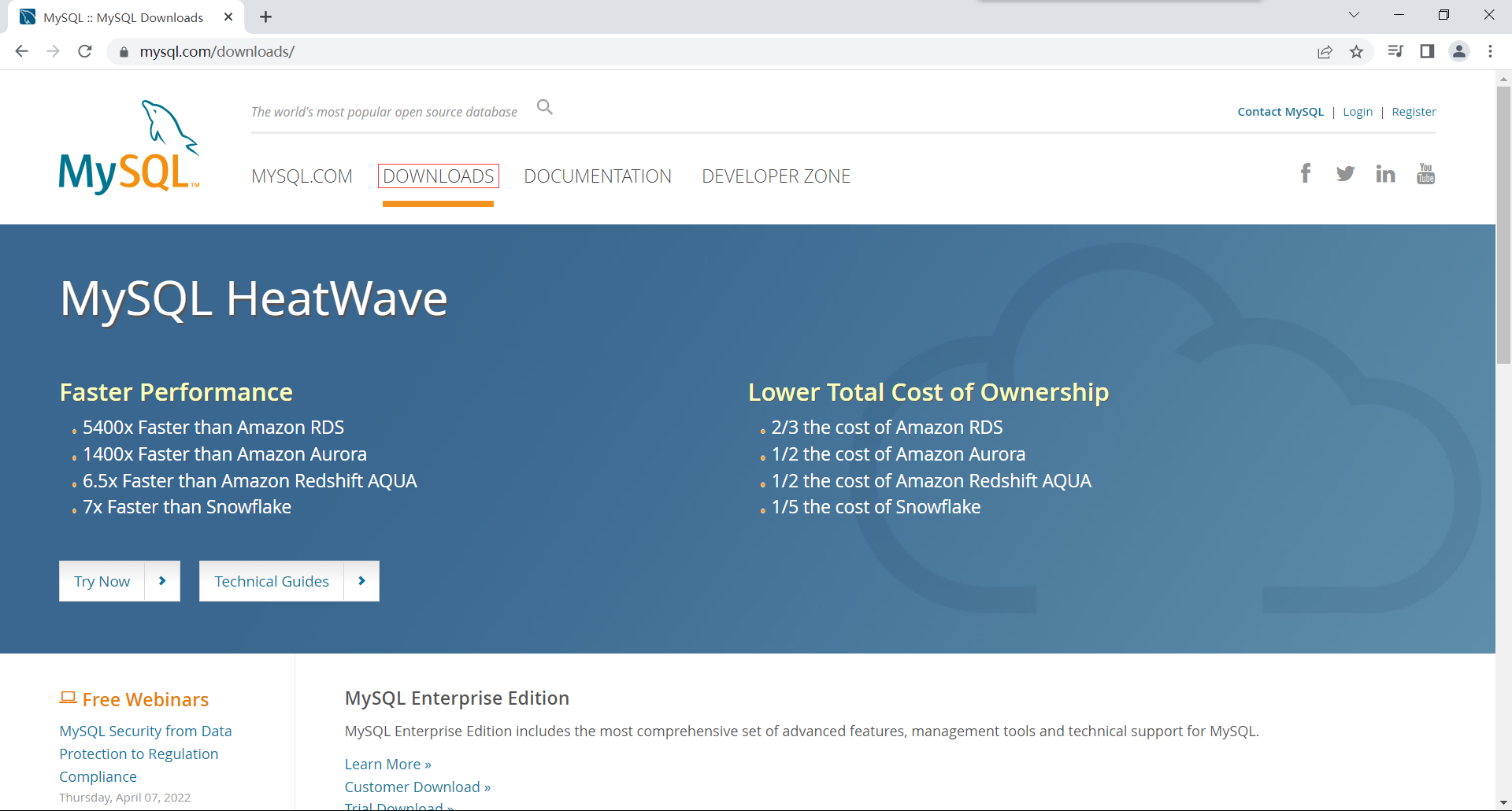This screenshot has width=1512, height=811.
Task: Bookmark this page with the star icon
Action: click(1356, 52)
